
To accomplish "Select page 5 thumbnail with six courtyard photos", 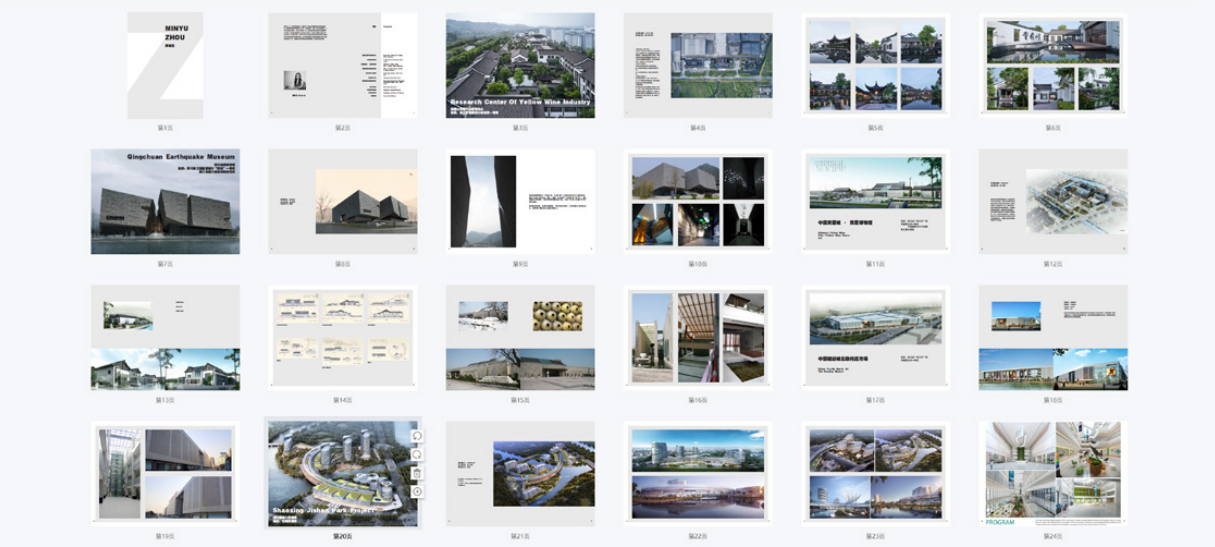I will 876,66.
